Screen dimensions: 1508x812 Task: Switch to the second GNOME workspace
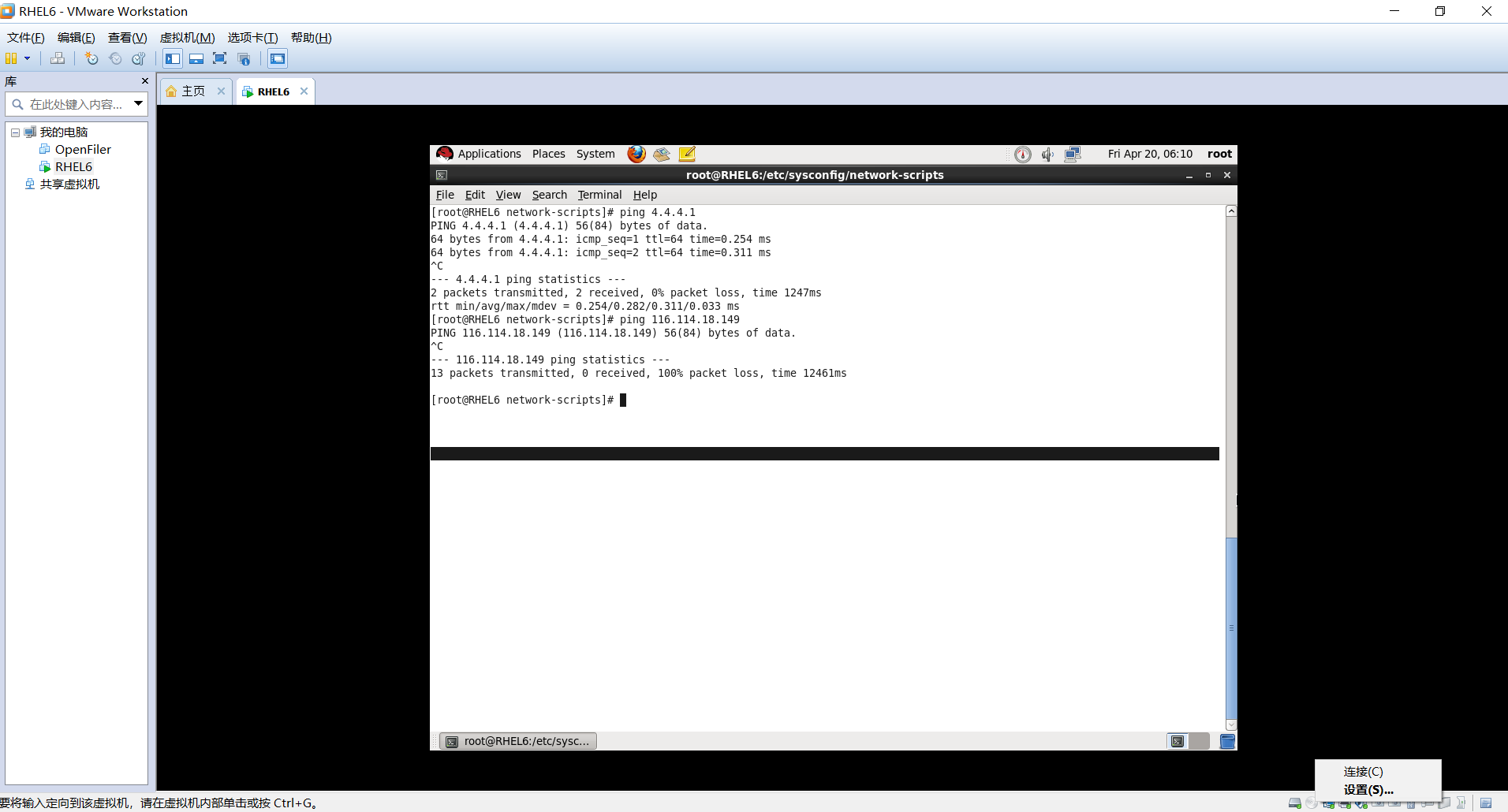(1199, 741)
